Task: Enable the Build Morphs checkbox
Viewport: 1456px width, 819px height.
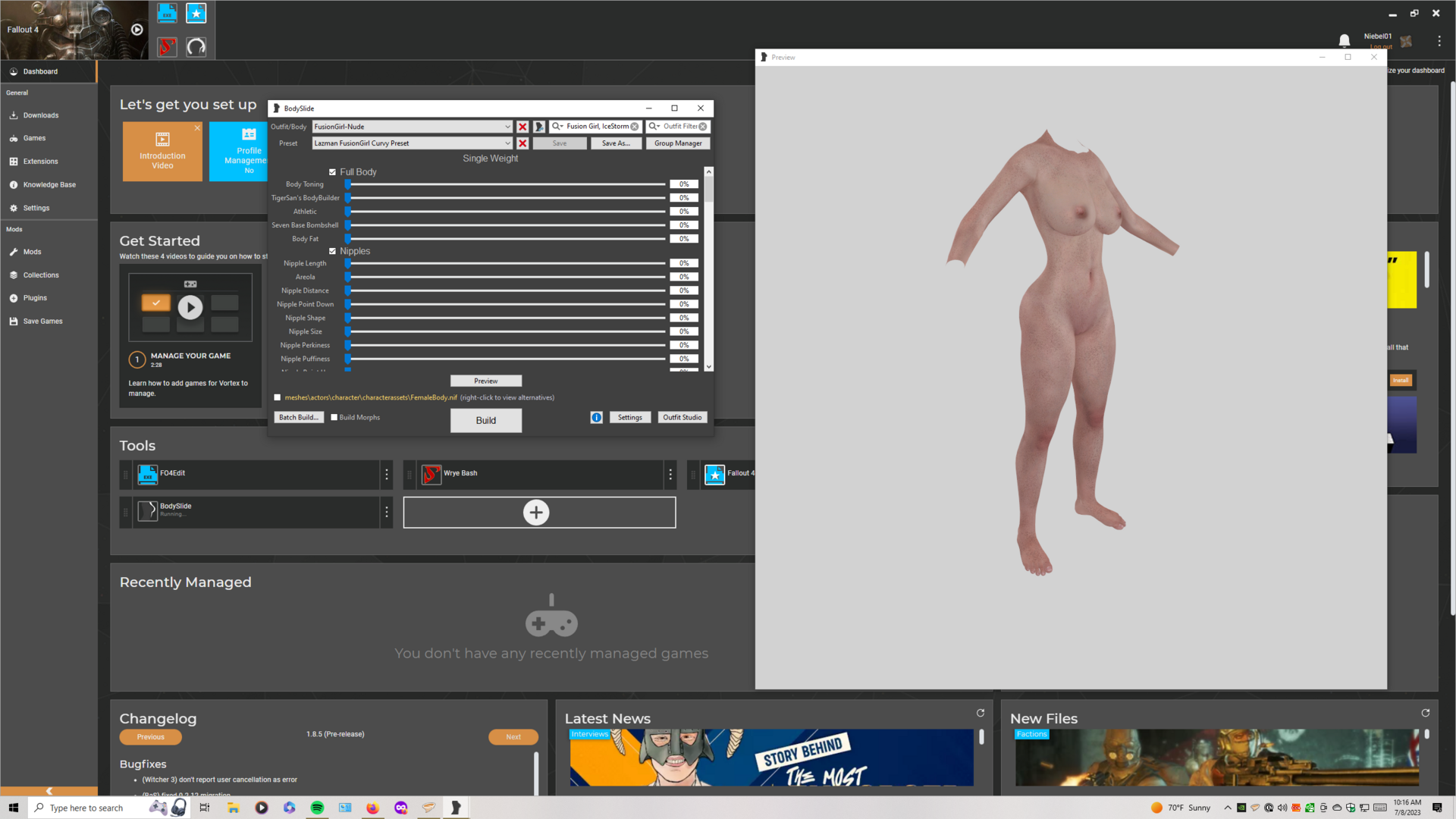Action: [334, 417]
